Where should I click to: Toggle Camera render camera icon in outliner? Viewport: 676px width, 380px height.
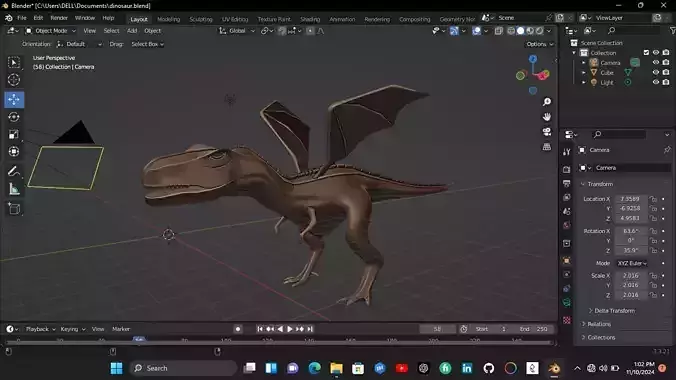click(666, 63)
